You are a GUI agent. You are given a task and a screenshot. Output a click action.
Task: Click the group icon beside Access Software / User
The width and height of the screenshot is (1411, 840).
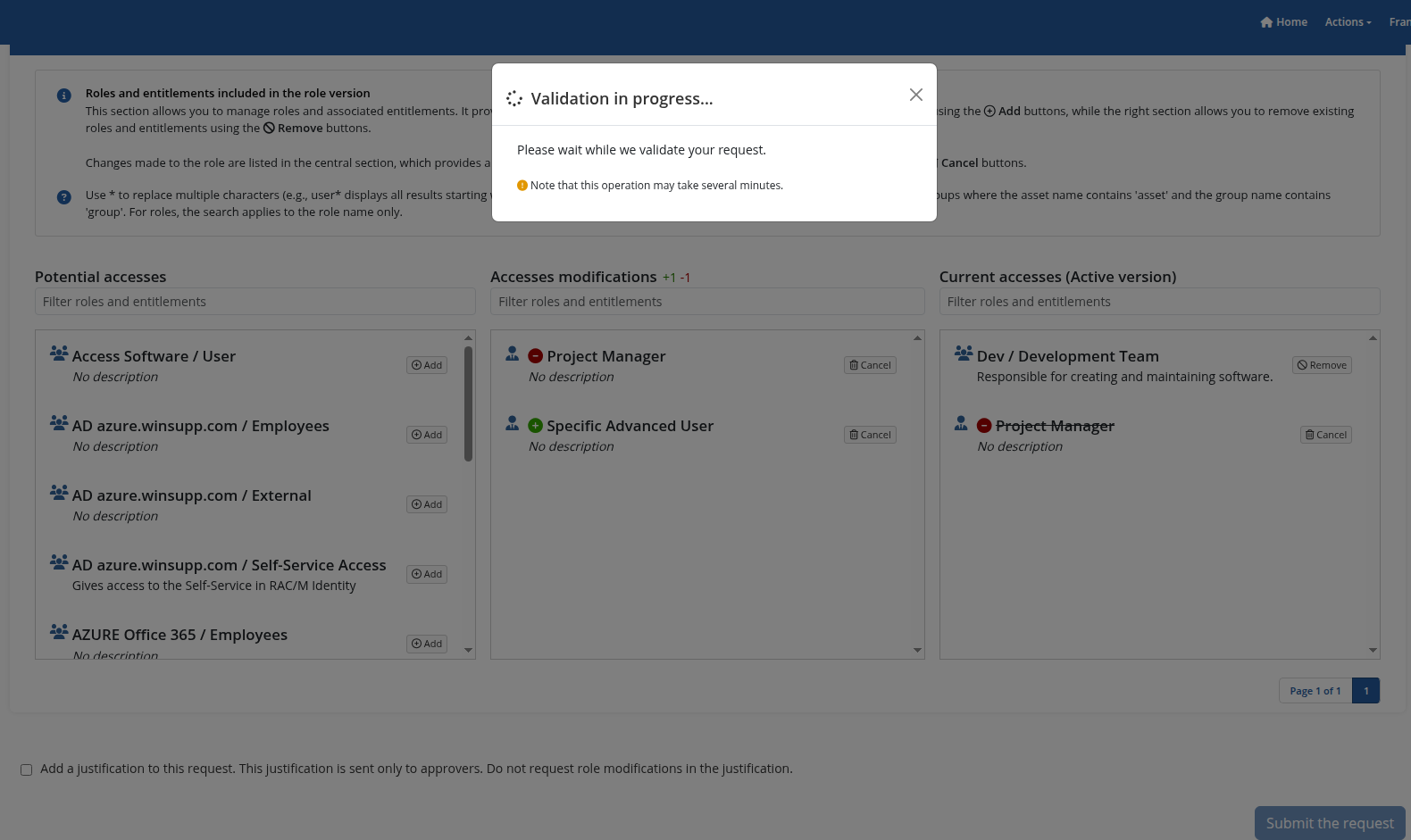(x=59, y=353)
